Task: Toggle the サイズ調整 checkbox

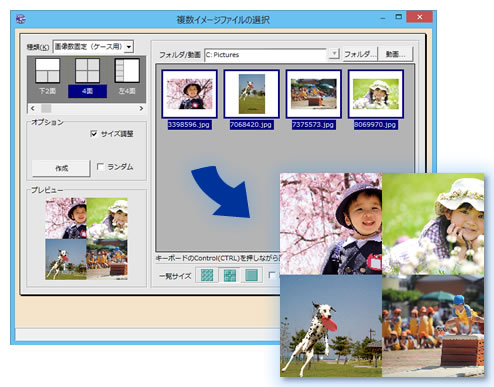Action: click(x=94, y=134)
